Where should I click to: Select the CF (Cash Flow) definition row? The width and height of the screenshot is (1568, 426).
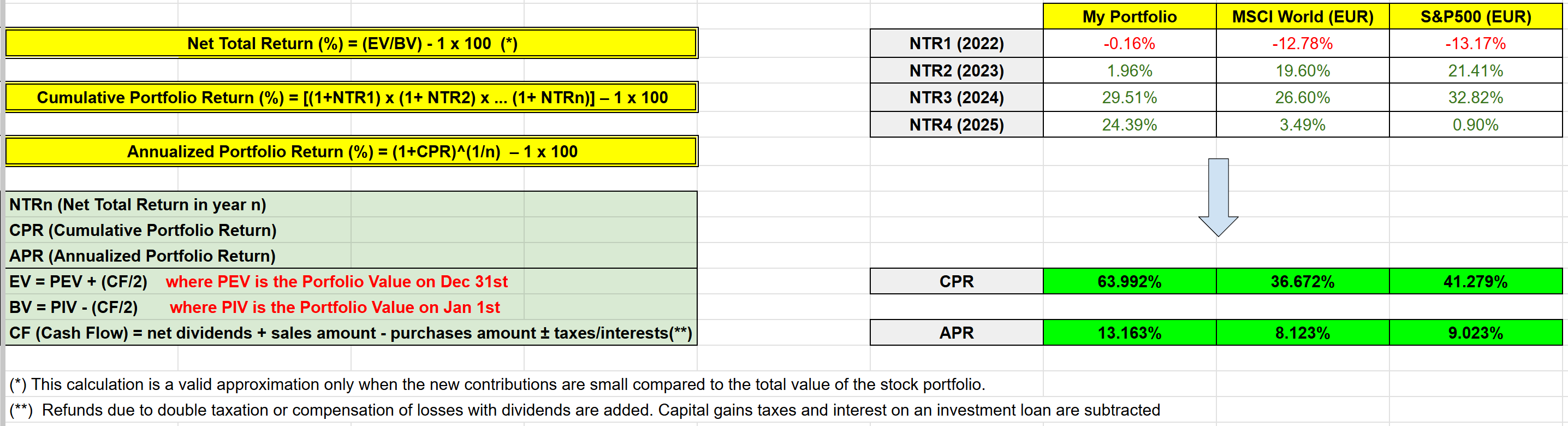tap(350, 333)
